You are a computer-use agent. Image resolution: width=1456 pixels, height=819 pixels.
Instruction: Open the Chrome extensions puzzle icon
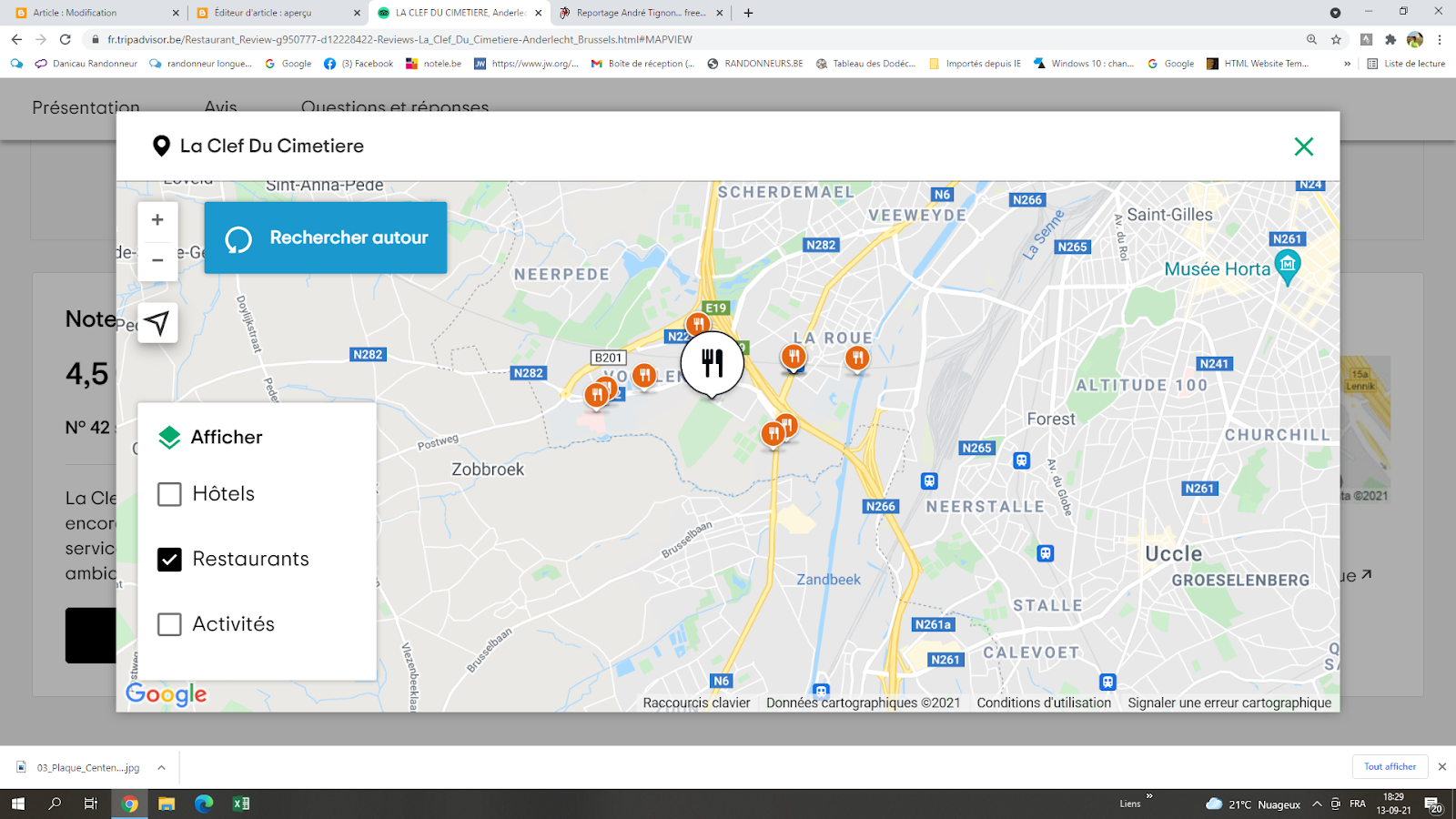coord(1390,39)
